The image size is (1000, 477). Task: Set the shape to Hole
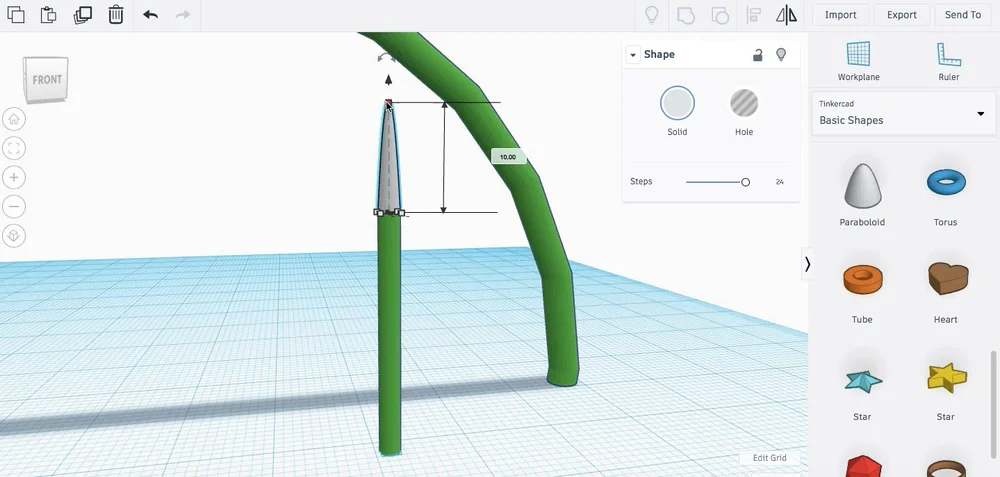coord(744,103)
